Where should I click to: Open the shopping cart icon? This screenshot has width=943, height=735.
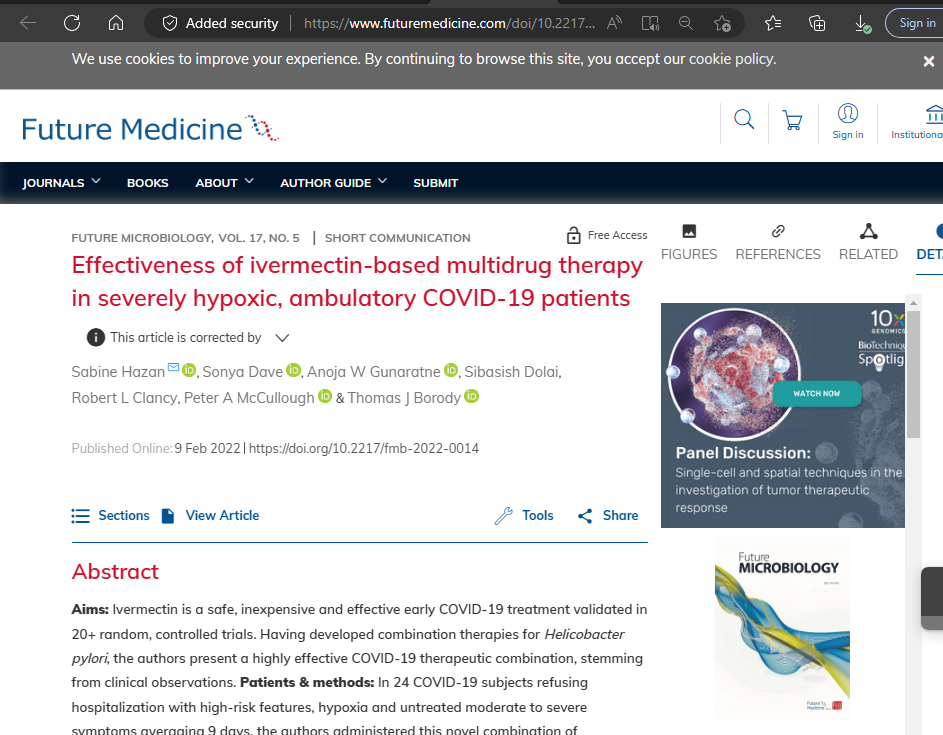(792, 120)
